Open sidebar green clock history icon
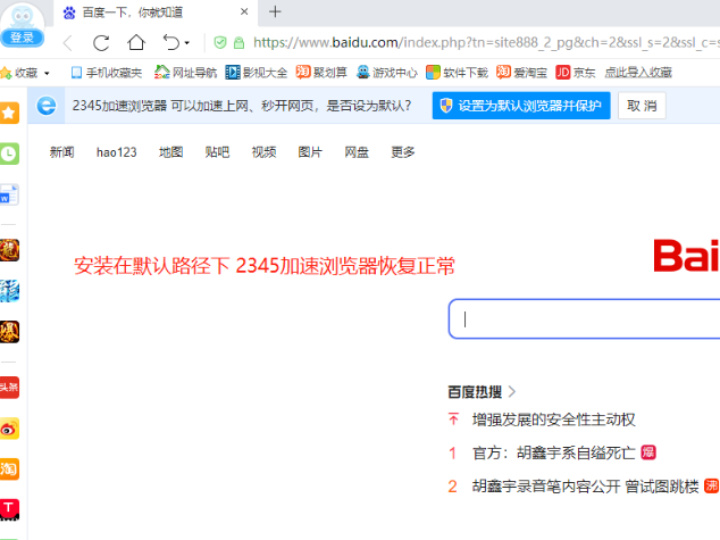720x540 pixels. tap(9, 154)
